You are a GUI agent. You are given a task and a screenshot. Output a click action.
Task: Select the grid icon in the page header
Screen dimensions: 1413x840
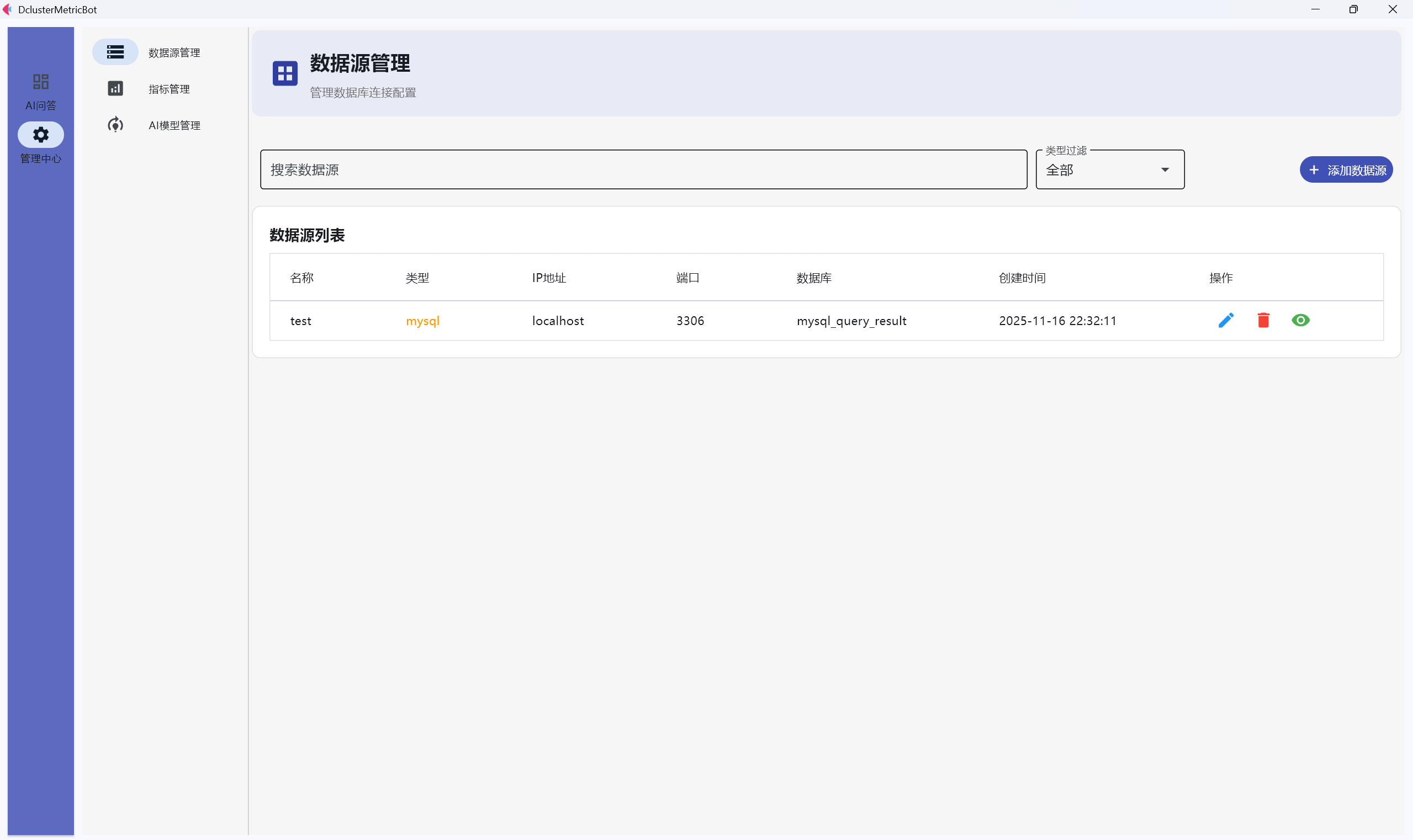coord(285,72)
